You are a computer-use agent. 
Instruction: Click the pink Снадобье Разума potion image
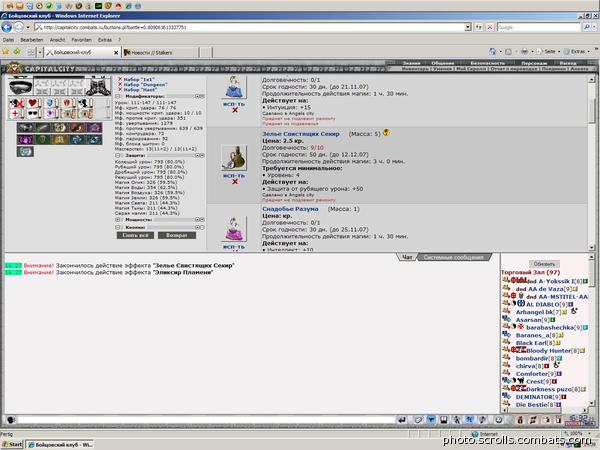point(234,230)
